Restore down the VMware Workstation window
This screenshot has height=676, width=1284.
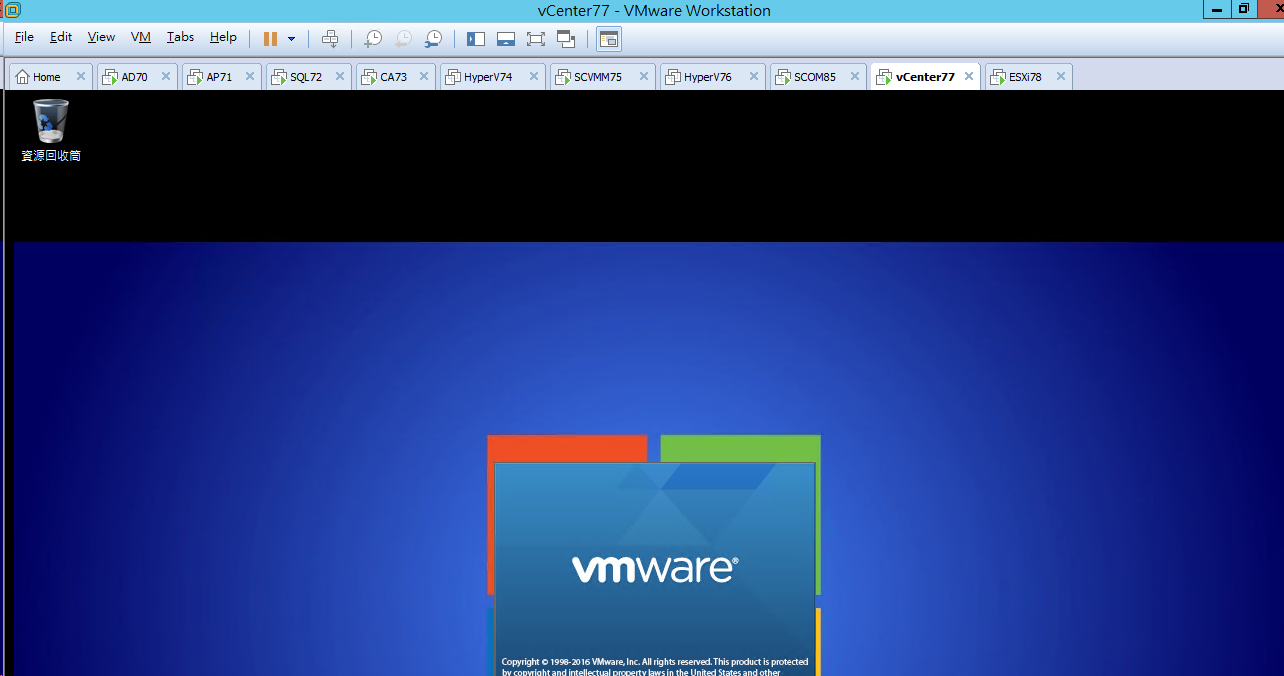[x=1243, y=9]
